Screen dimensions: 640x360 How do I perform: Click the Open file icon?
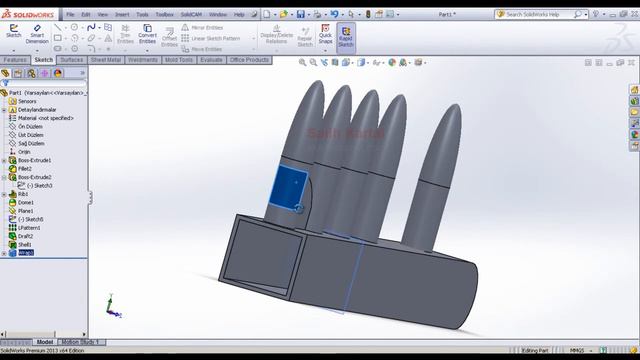(284, 14)
